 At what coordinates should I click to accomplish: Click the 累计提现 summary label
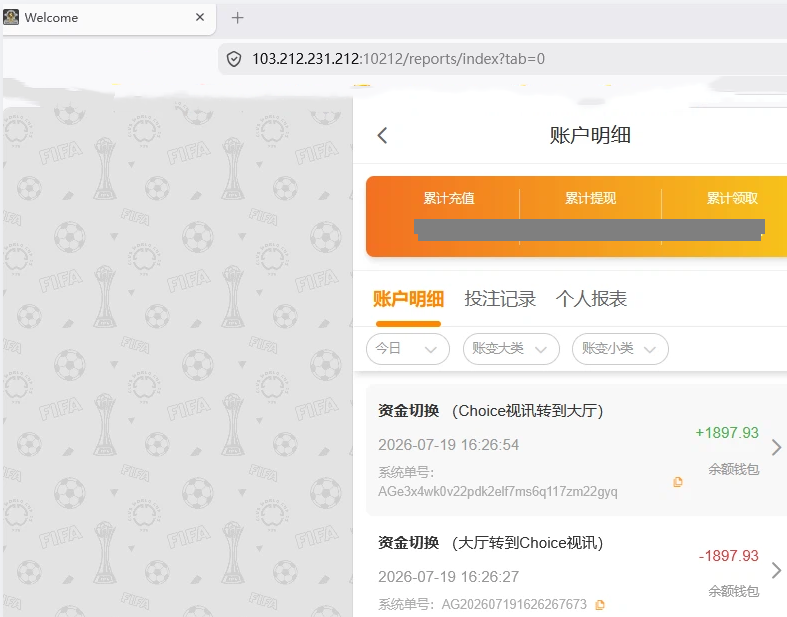point(590,198)
